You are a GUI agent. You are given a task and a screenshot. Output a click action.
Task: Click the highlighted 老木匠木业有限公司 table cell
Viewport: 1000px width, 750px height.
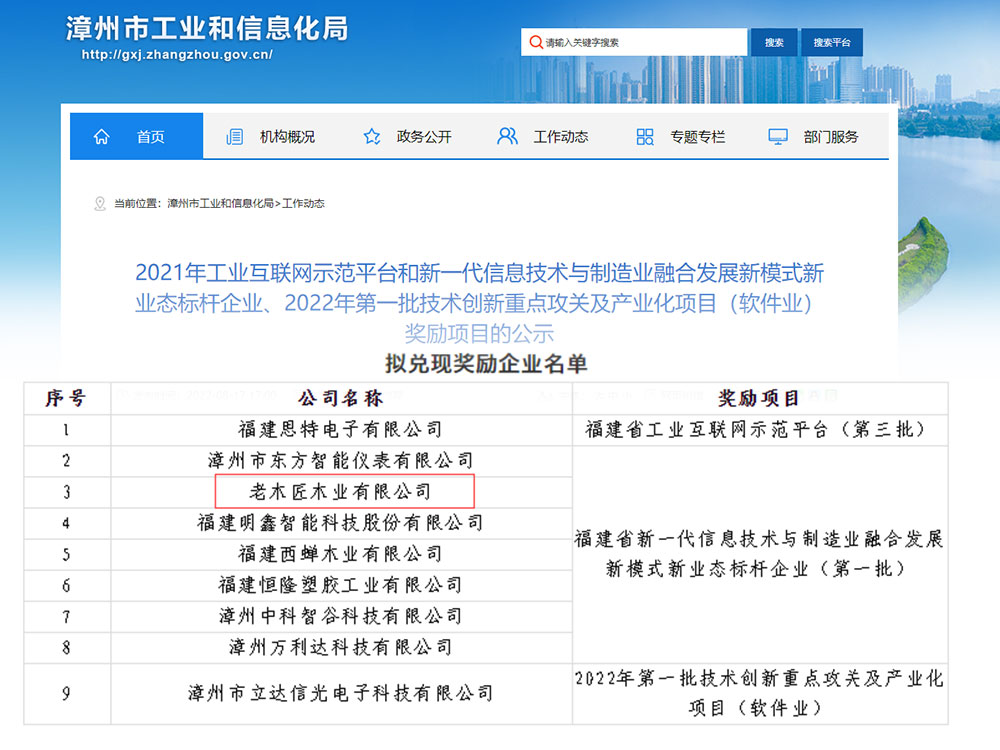[344, 492]
